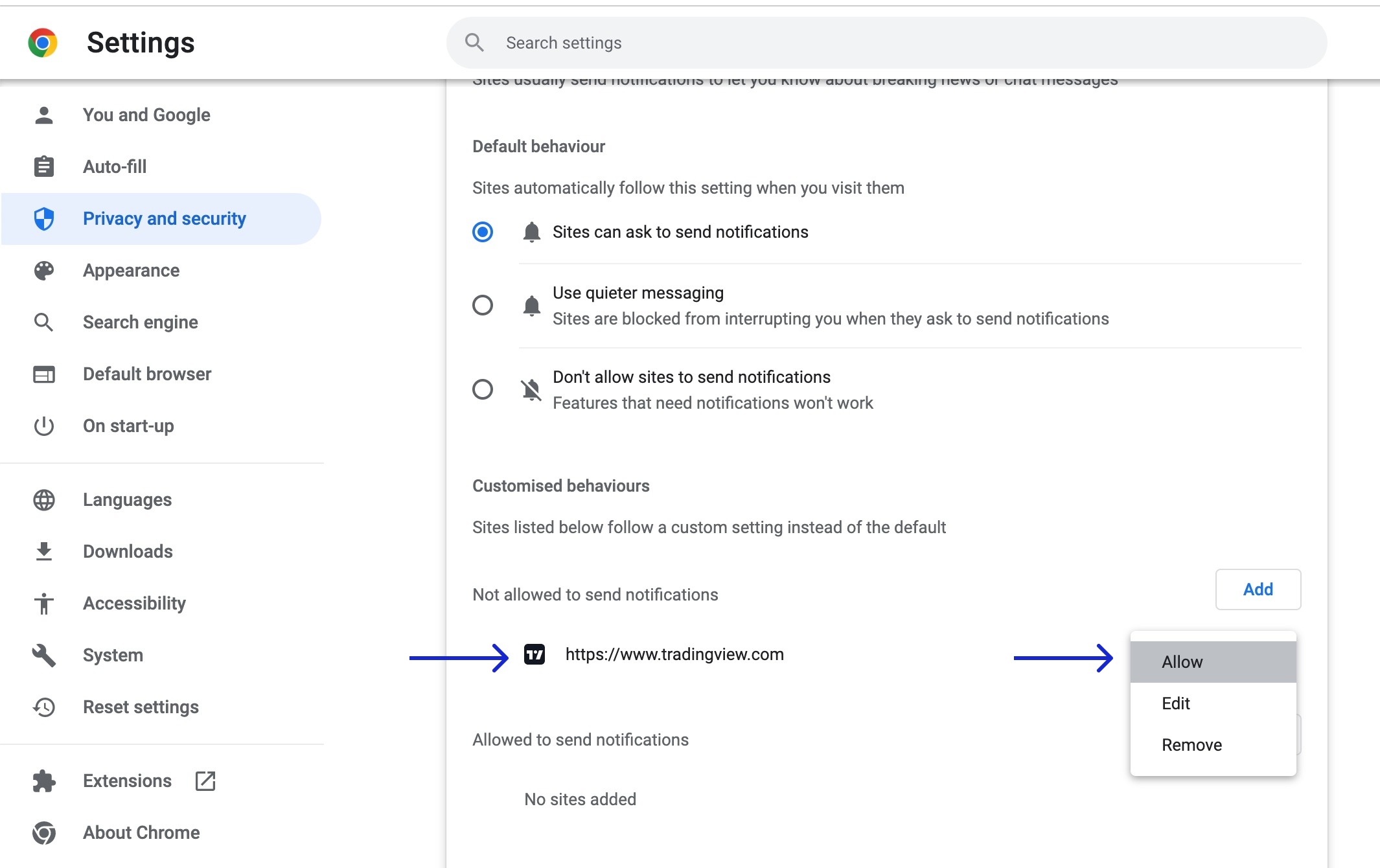Click the Appearance palette icon

click(x=44, y=271)
